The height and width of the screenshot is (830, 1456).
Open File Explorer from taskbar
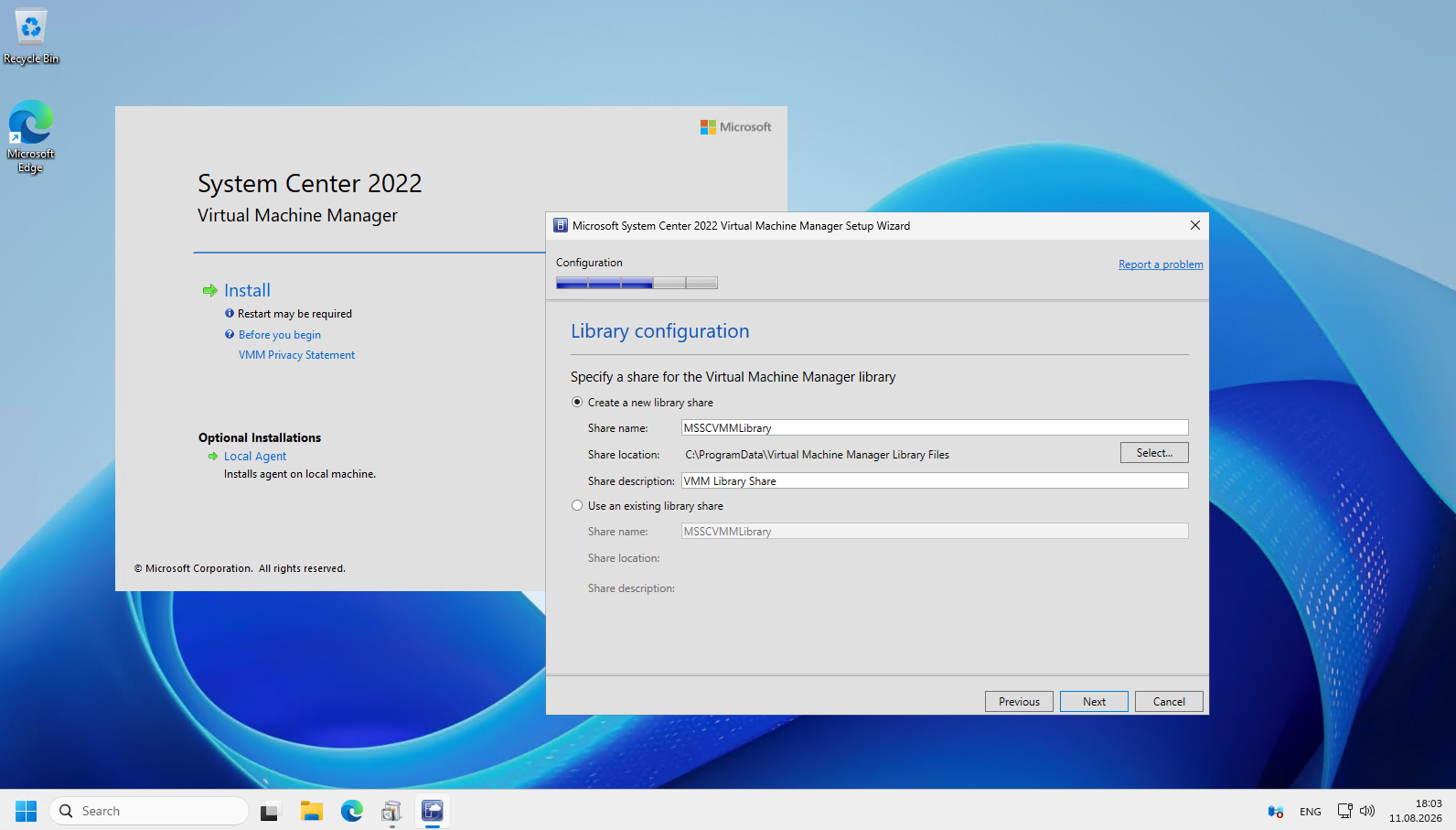(x=312, y=811)
